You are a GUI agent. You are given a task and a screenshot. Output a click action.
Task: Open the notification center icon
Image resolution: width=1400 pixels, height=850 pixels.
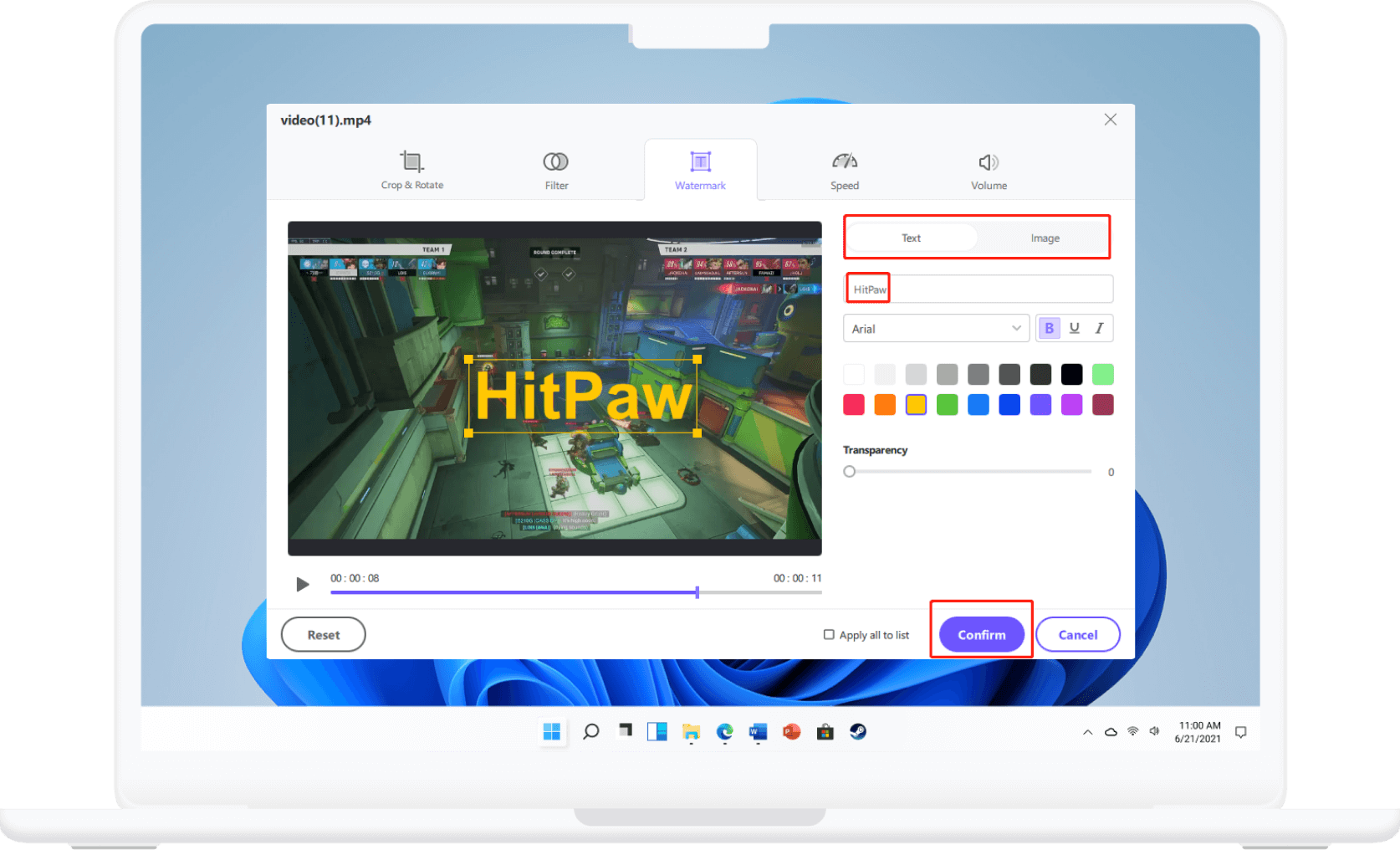pyautogui.click(x=1241, y=732)
